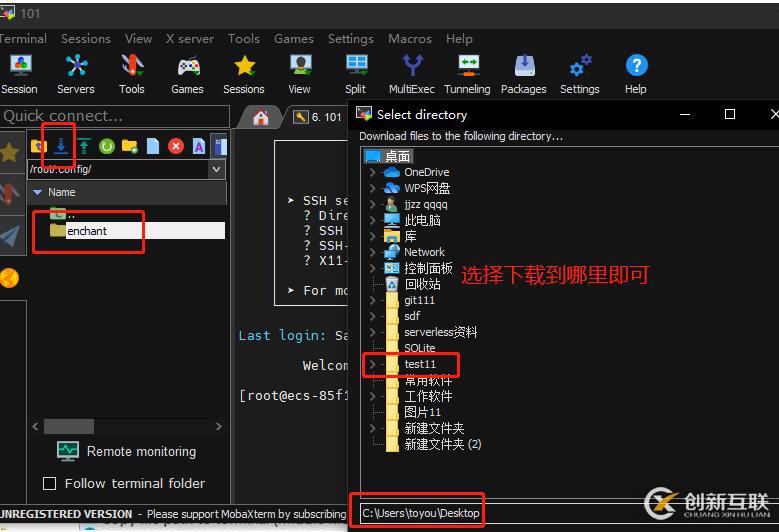Click the SFTP horizontal scrollbar thumb

pyautogui.click(x=69, y=426)
